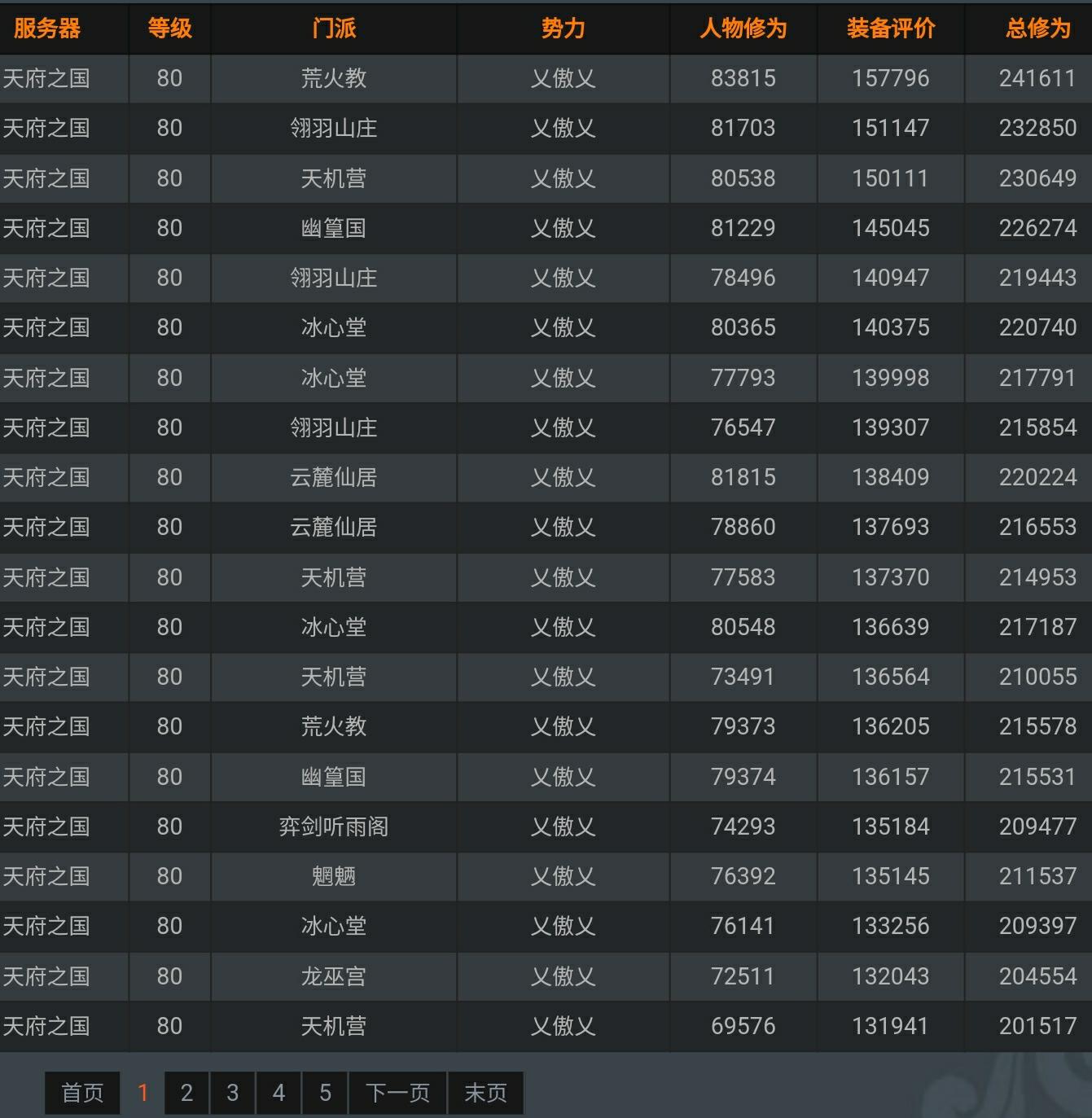Sort by the 等级 column header
The width and height of the screenshot is (1092, 1118).
169,28
